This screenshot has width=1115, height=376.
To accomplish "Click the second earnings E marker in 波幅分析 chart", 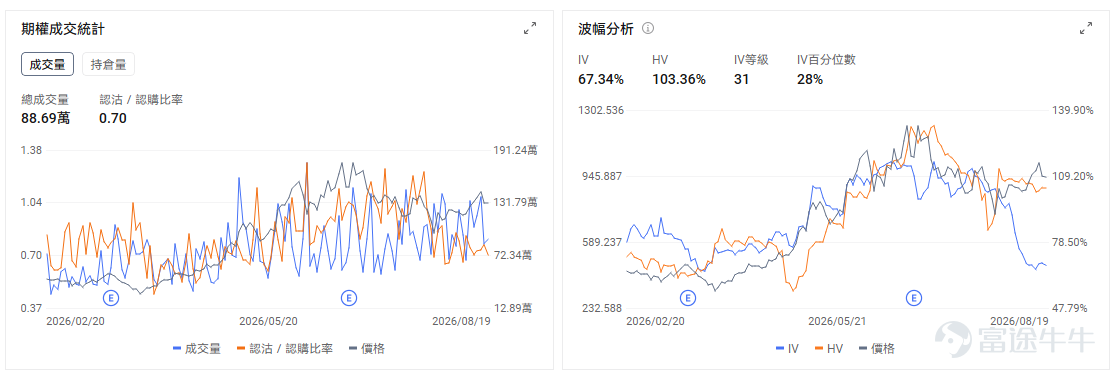I will tap(914, 297).
